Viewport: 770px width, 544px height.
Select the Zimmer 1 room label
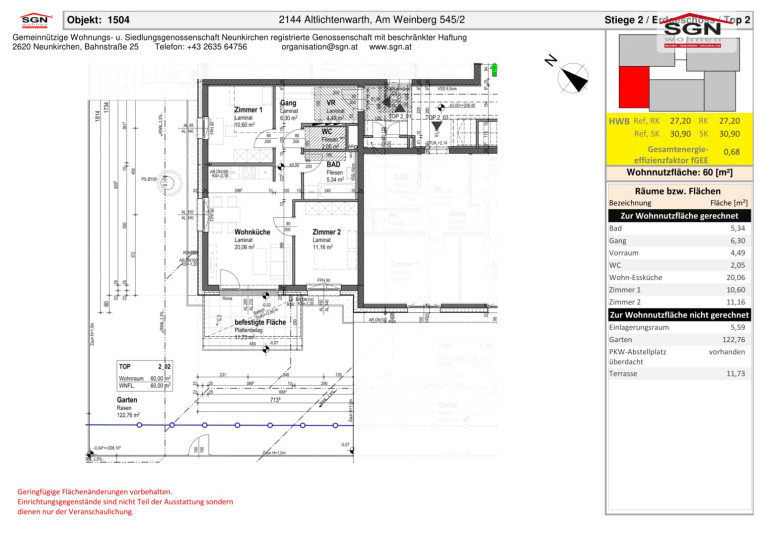248,110
